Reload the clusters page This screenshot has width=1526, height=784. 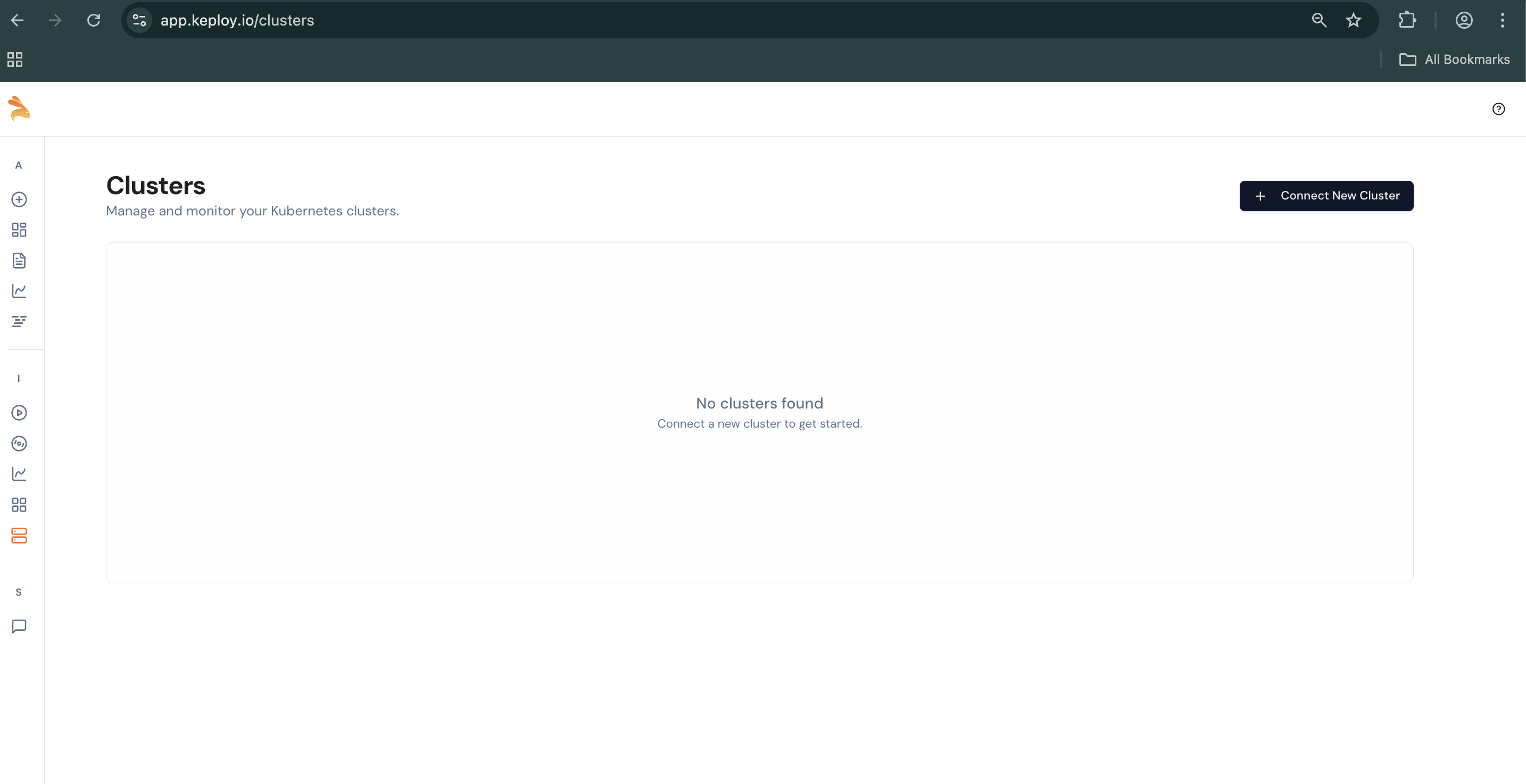(x=94, y=20)
